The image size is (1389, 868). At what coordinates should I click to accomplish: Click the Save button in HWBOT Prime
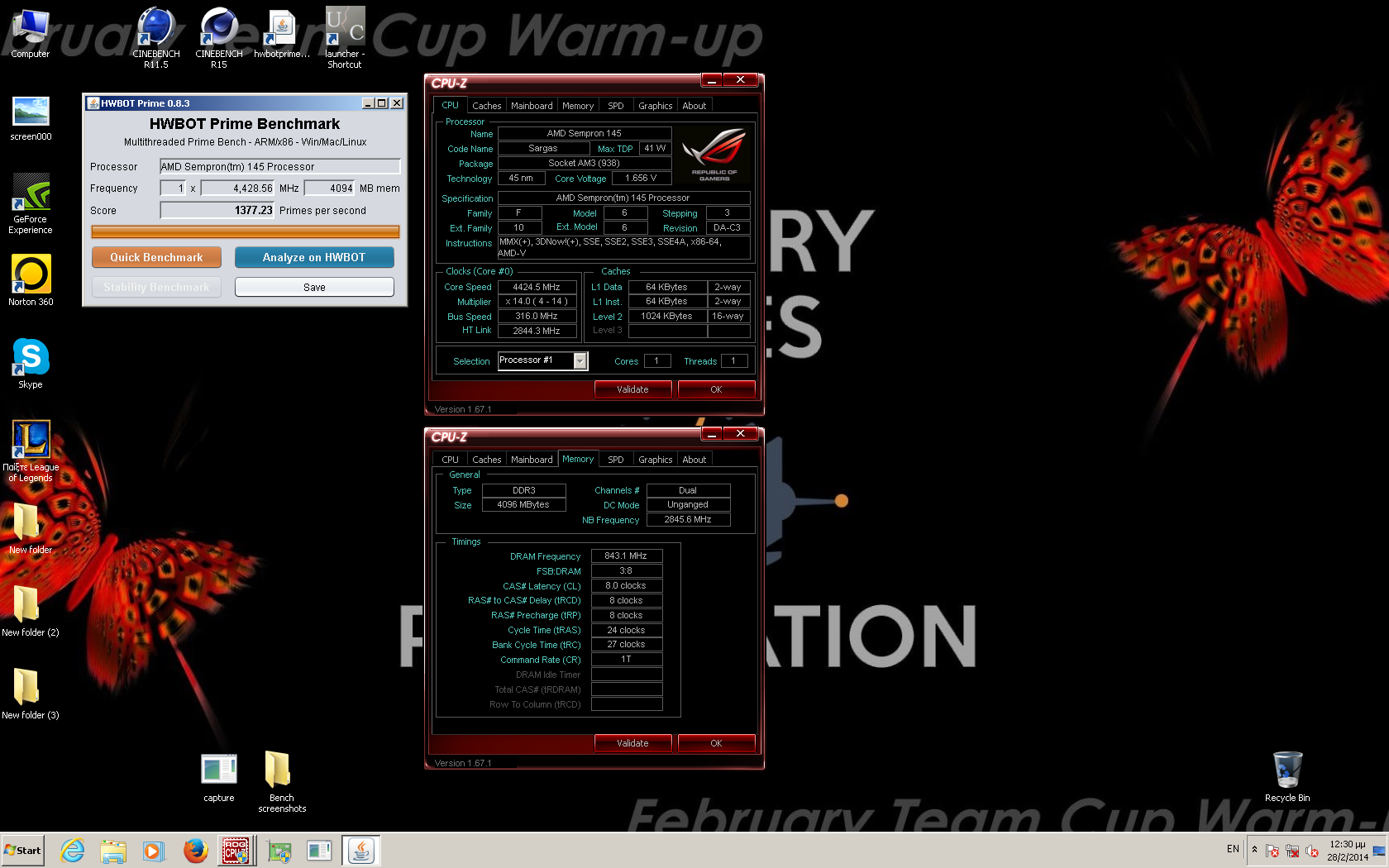click(314, 287)
